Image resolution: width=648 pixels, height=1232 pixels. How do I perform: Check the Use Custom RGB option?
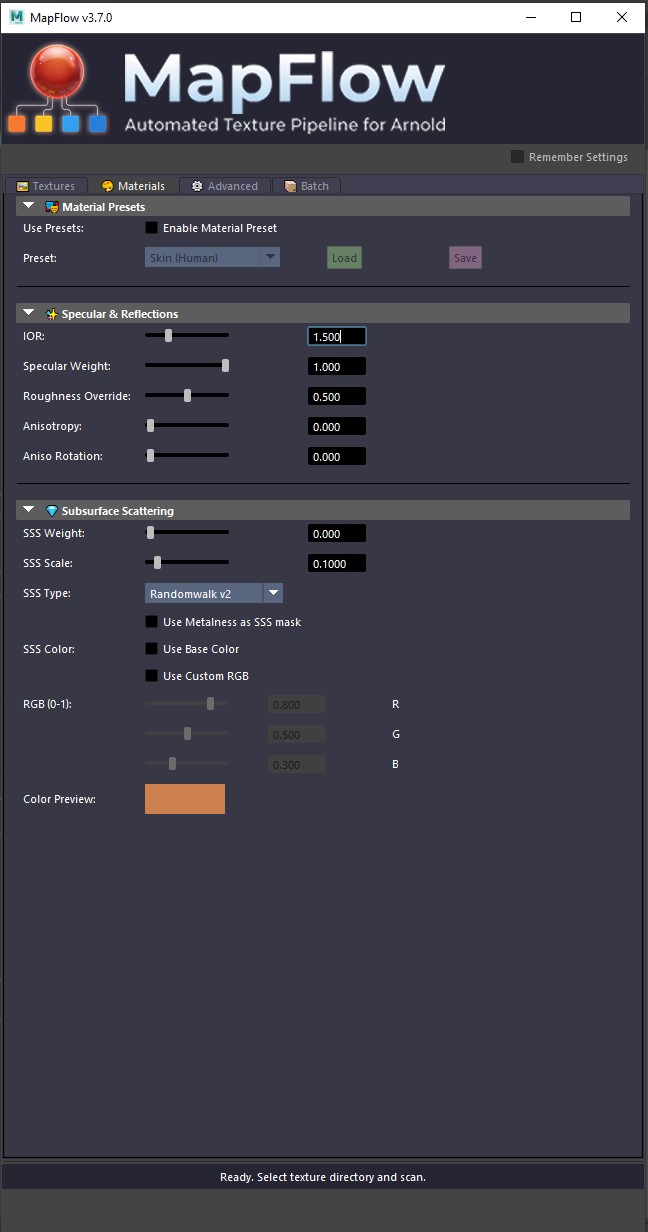click(x=152, y=676)
